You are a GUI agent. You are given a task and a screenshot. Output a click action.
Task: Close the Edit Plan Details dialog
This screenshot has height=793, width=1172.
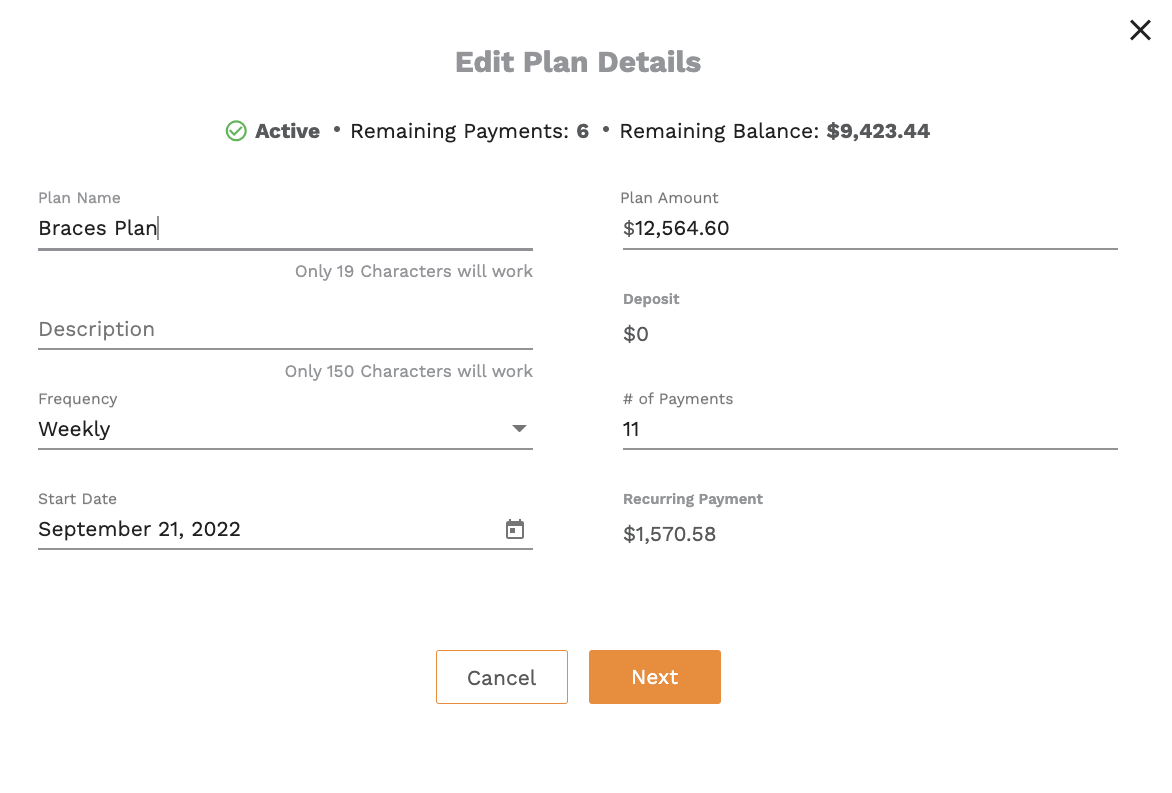(x=1140, y=30)
